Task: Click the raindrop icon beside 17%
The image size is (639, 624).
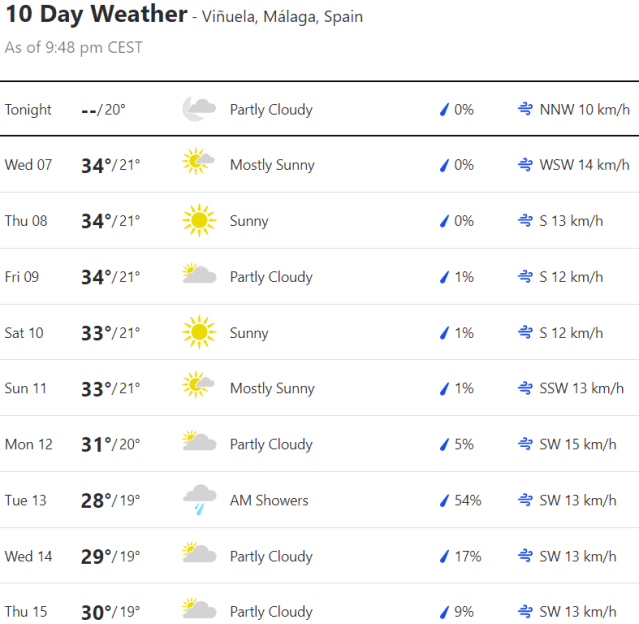Action: click(444, 556)
